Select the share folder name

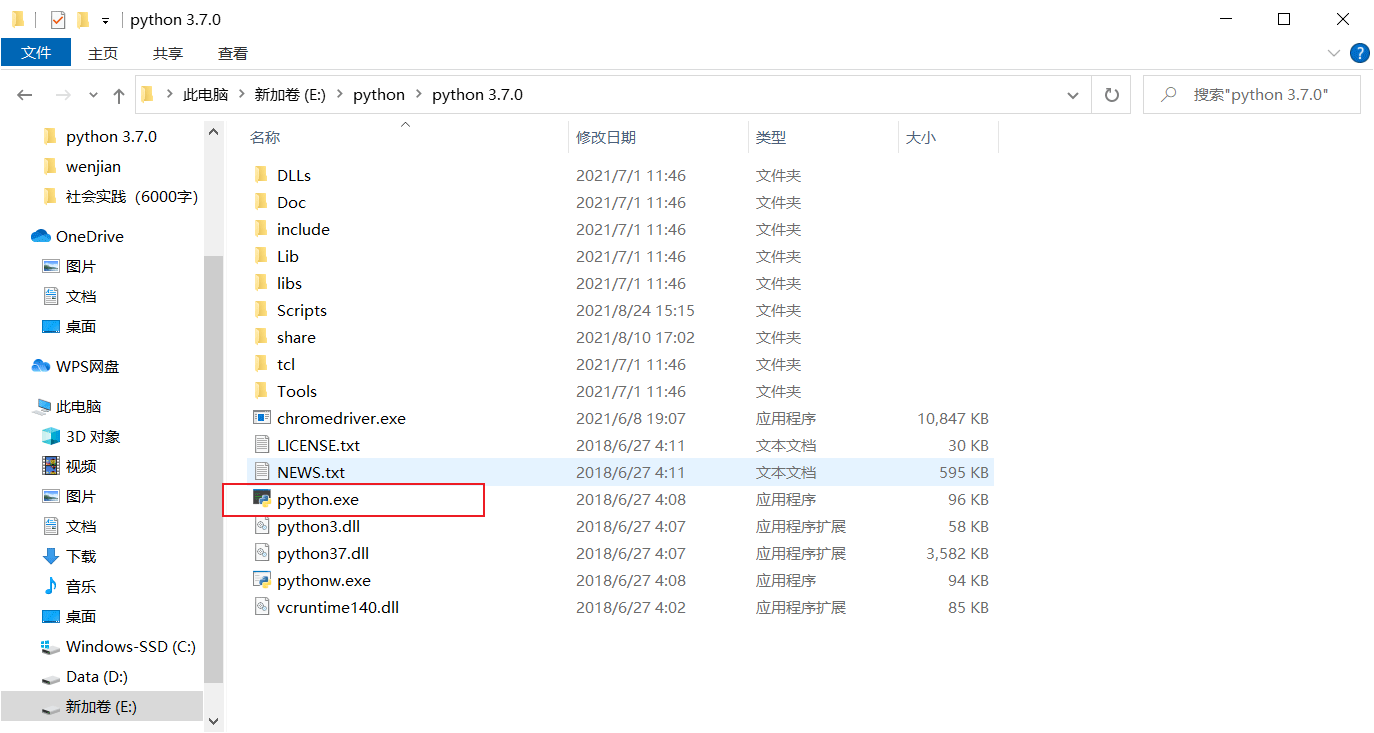(x=296, y=337)
